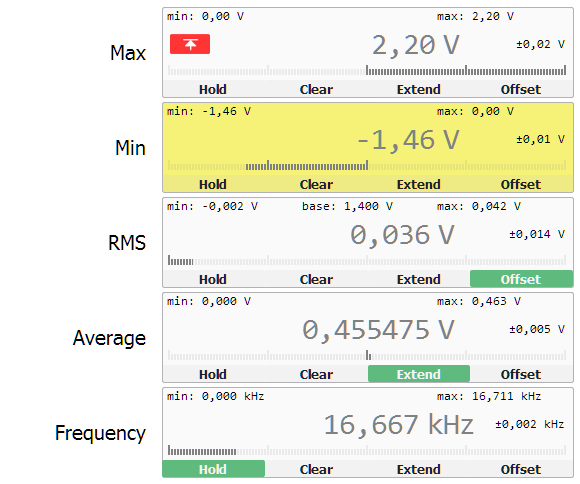This screenshot has width=580, height=484.
Task: Release the active Frequency Hold
Action: [213, 469]
